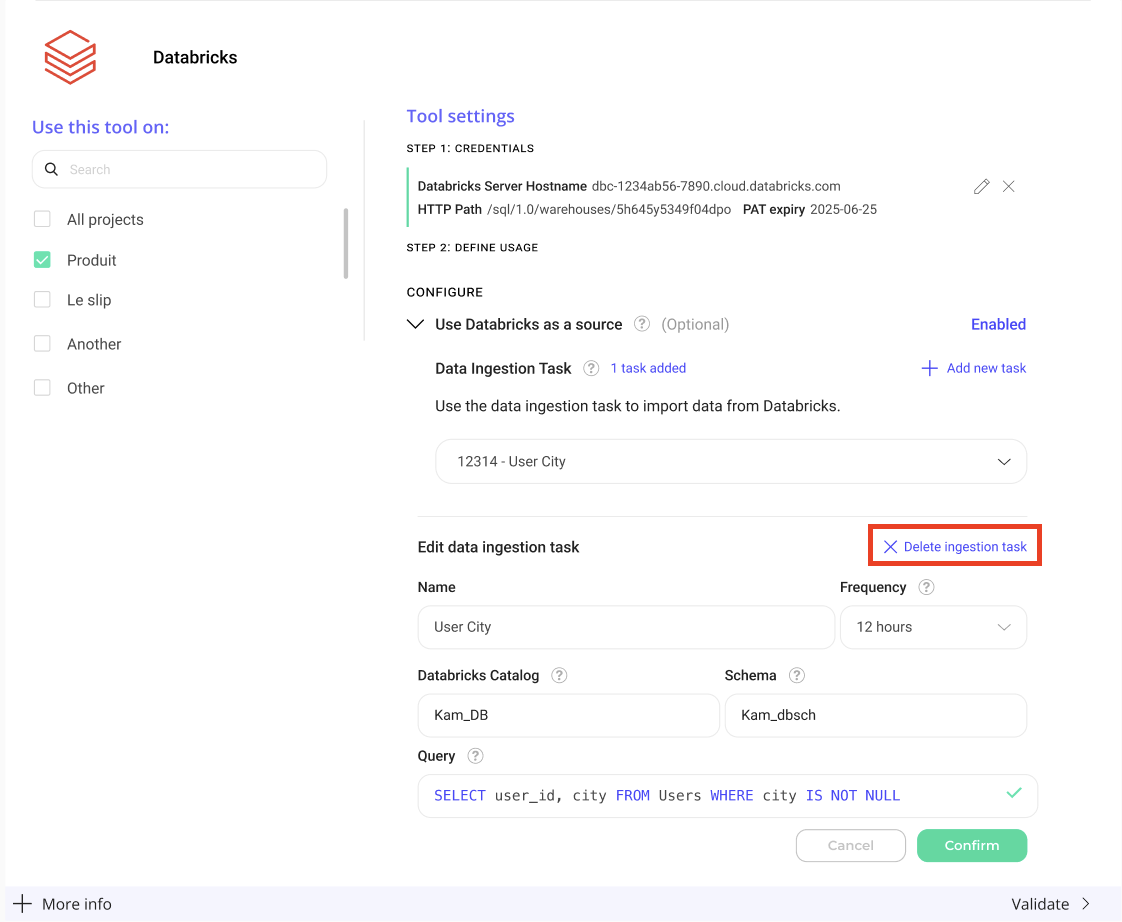Click the pencil edit credentials icon
This screenshot has width=1122, height=922.
point(982,187)
